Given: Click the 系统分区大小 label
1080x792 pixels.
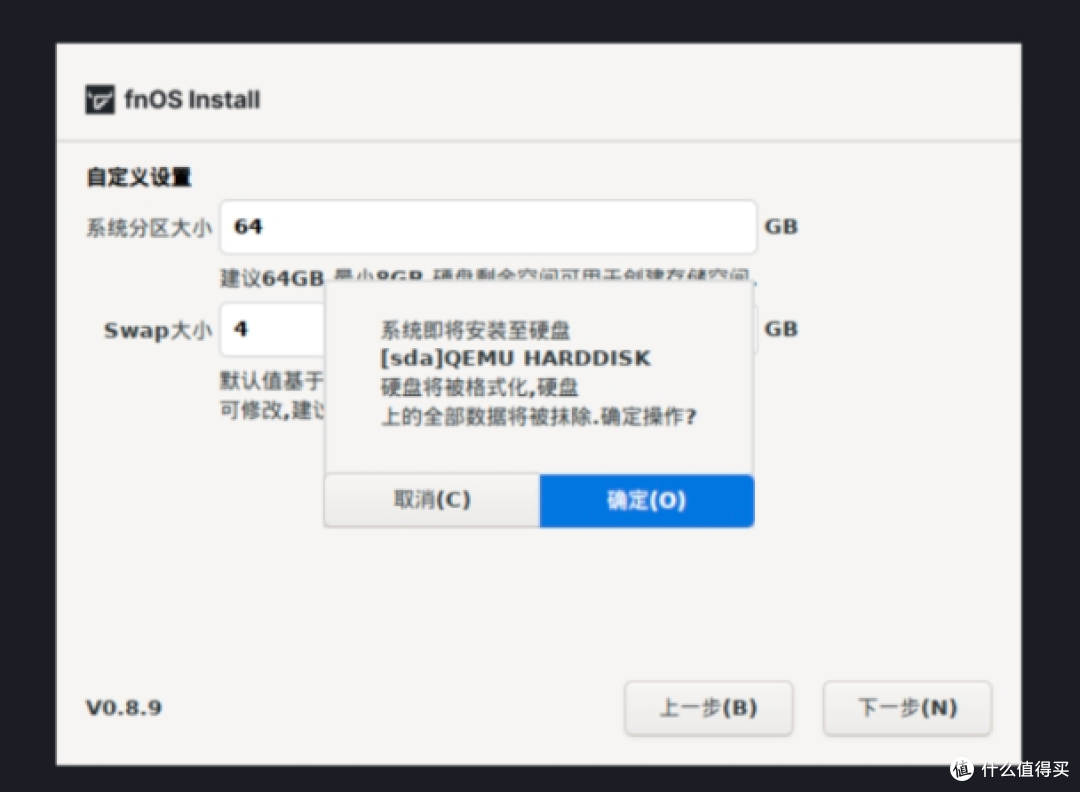Looking at the screenshot, I should click(149, 228).
